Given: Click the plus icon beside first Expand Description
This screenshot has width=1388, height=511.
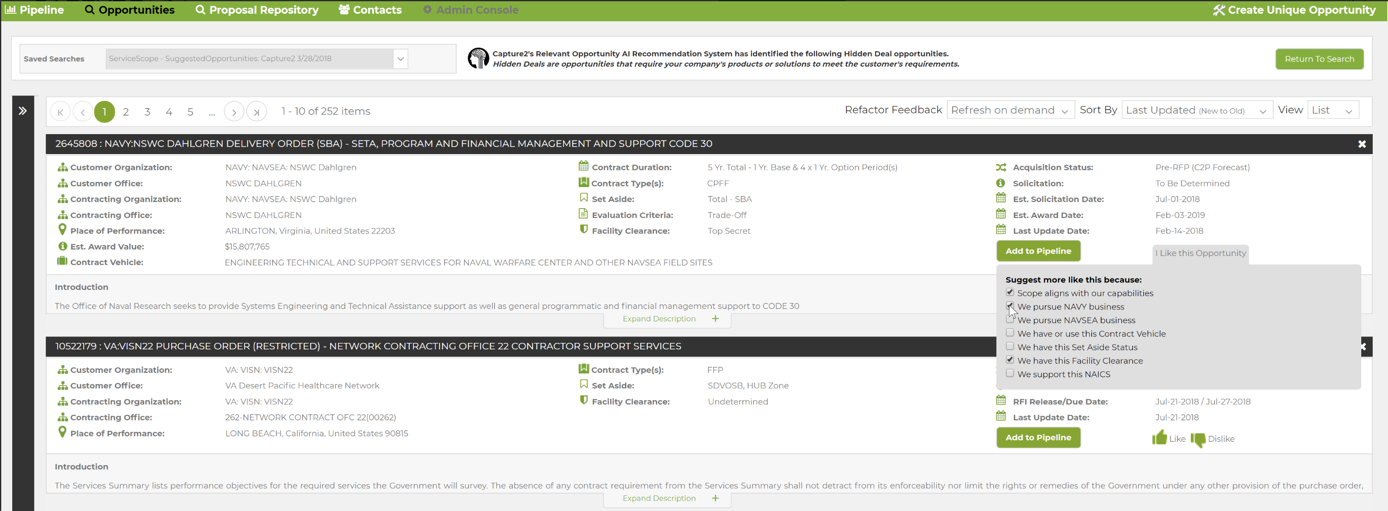Looking at the screenshot, I should (715, 319).
